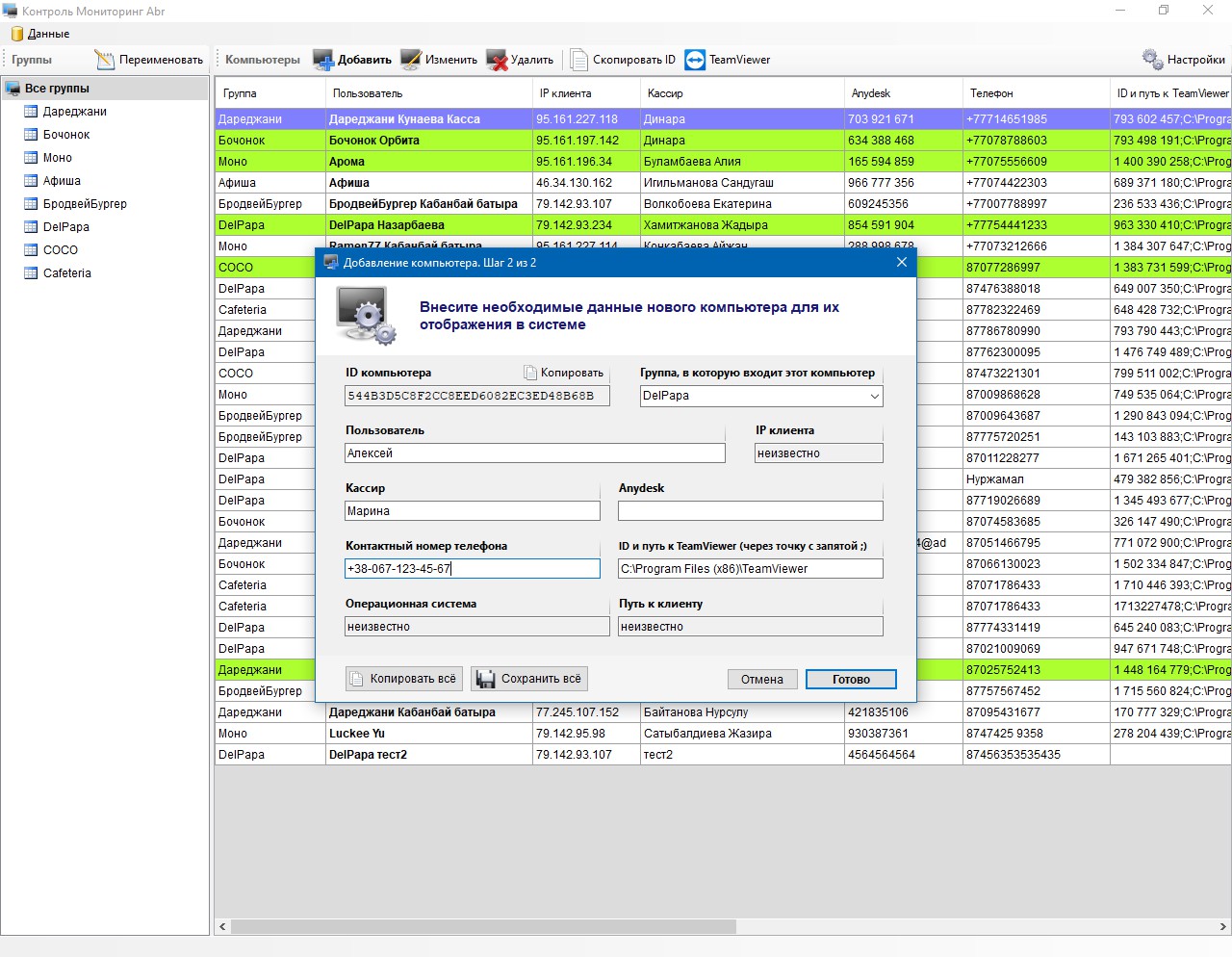Image resolution: width=1232 pixels, height=957 pixels.
Task: Click the contact phone number field
Action: coord(473,569)
